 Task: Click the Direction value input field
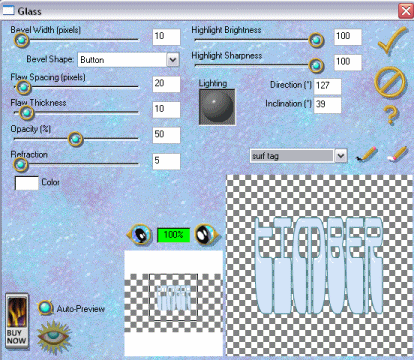(x=328, y=86)
